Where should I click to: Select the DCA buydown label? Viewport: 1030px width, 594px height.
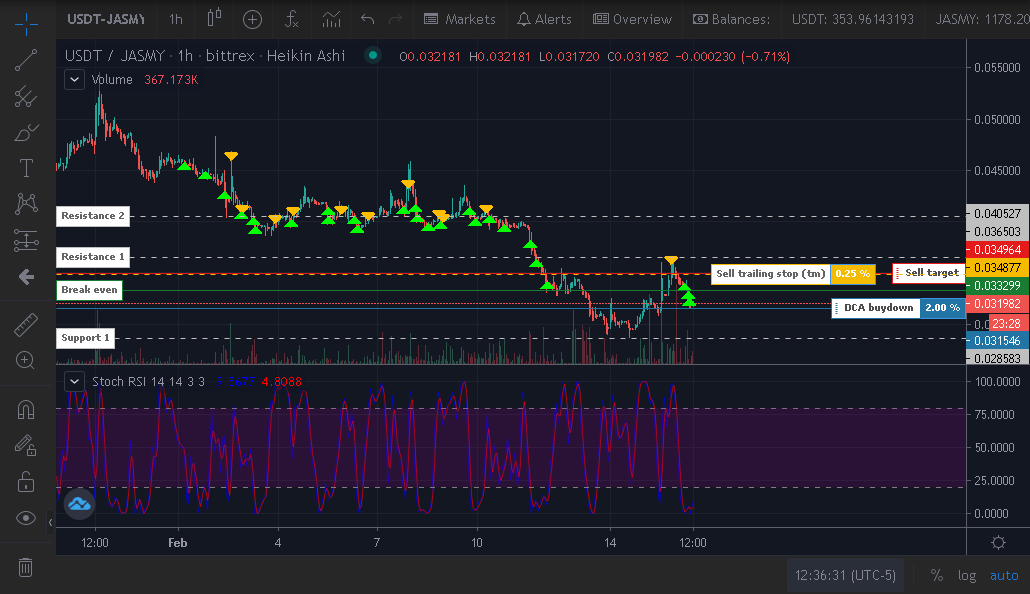876,308
